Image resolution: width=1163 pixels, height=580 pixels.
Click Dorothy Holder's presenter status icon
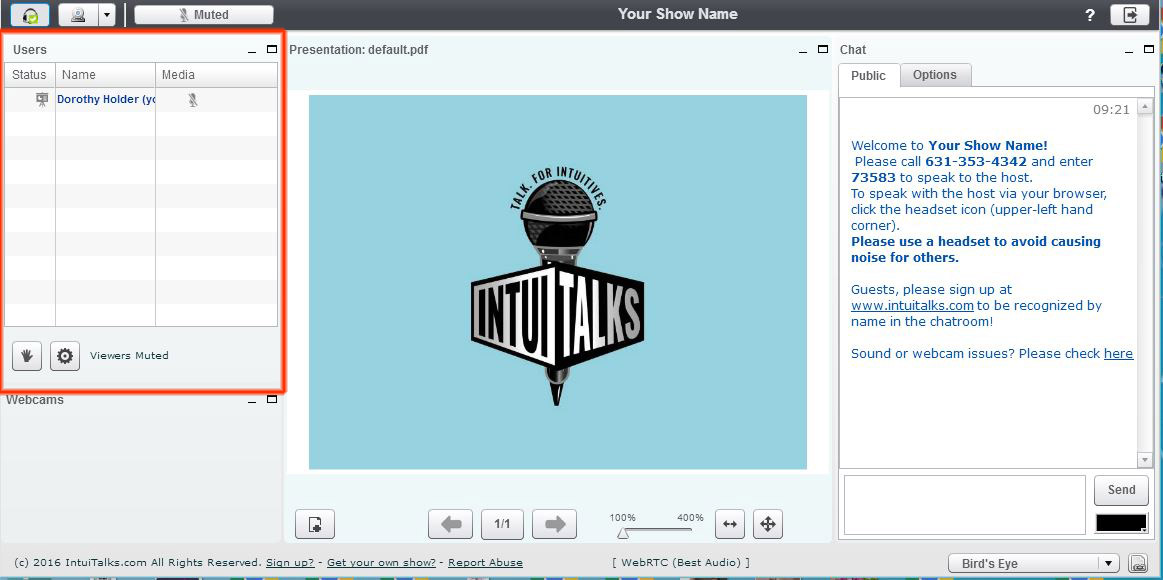point(42,99)
